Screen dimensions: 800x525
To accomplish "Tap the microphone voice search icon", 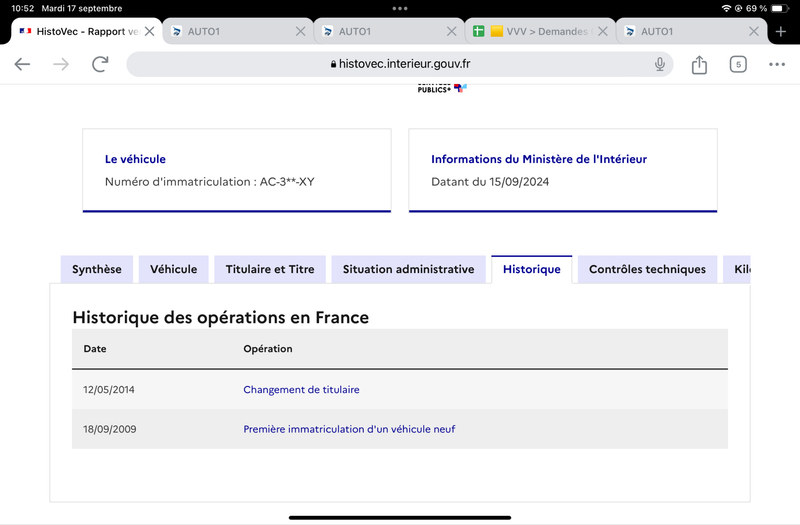I will (660, 64).
